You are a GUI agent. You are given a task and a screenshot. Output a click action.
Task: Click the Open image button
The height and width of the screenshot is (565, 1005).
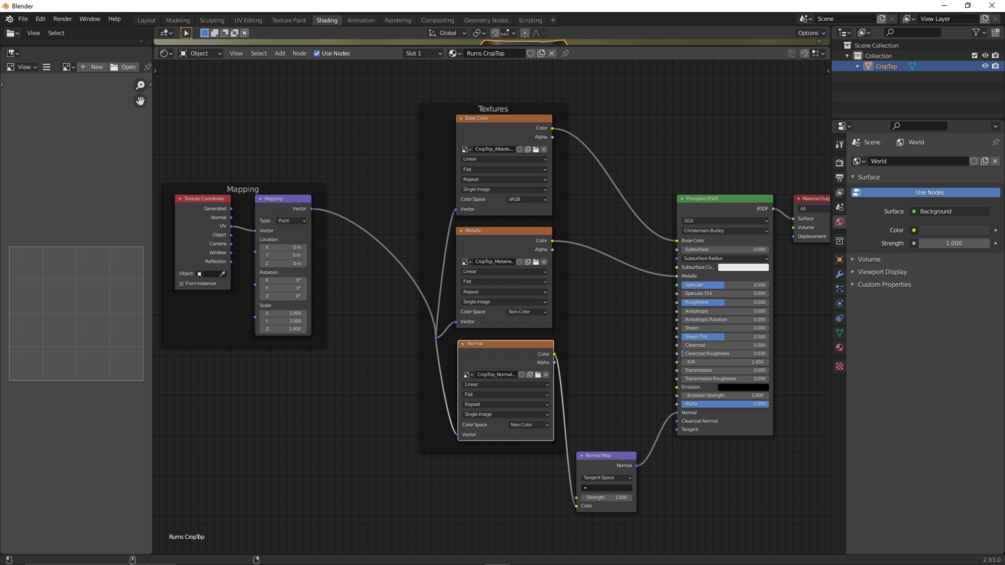pos(123,67)
